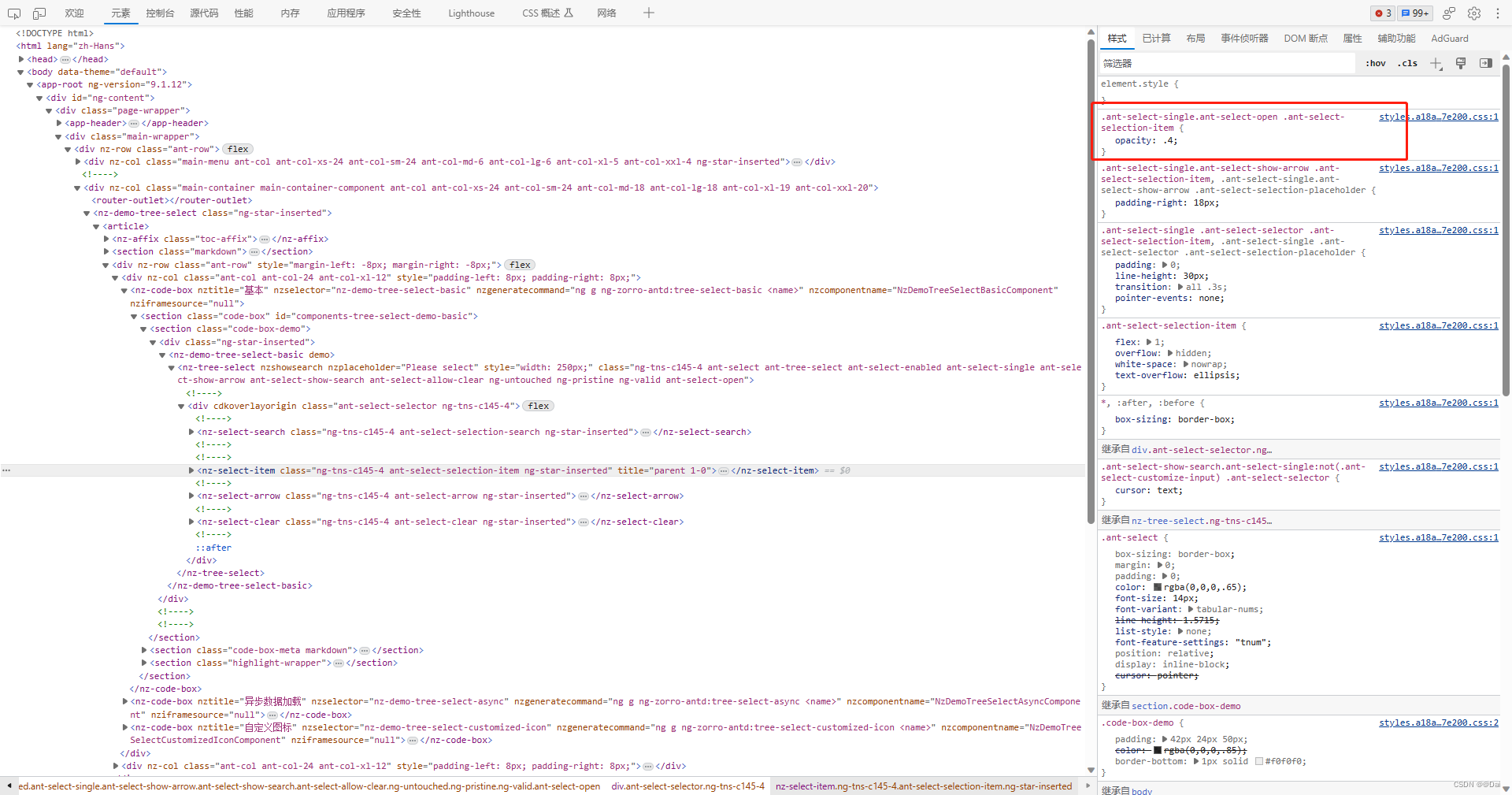Open the 事件侦听器 tab
Screen dimensions: 1512x795
[x=1244, y=38]
